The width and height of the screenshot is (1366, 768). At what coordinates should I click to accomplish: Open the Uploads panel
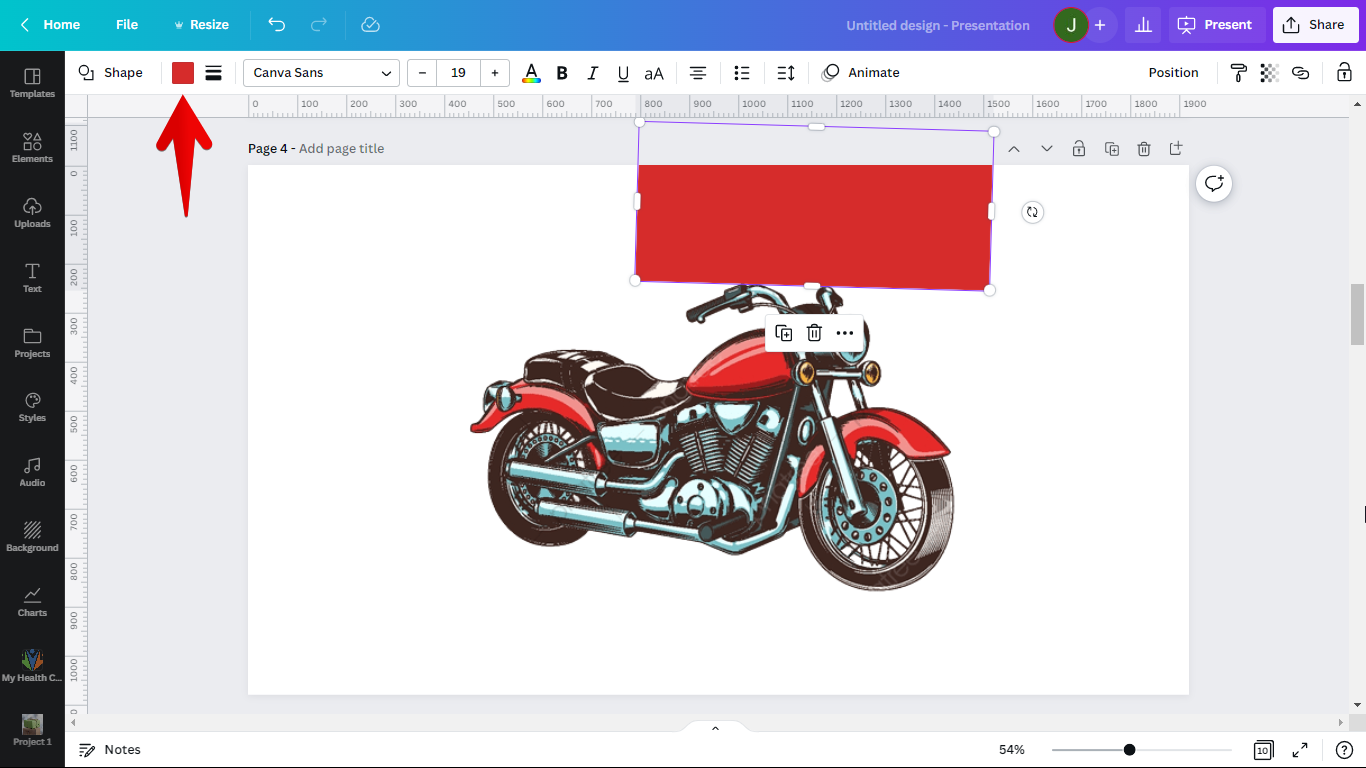[32, 211]
